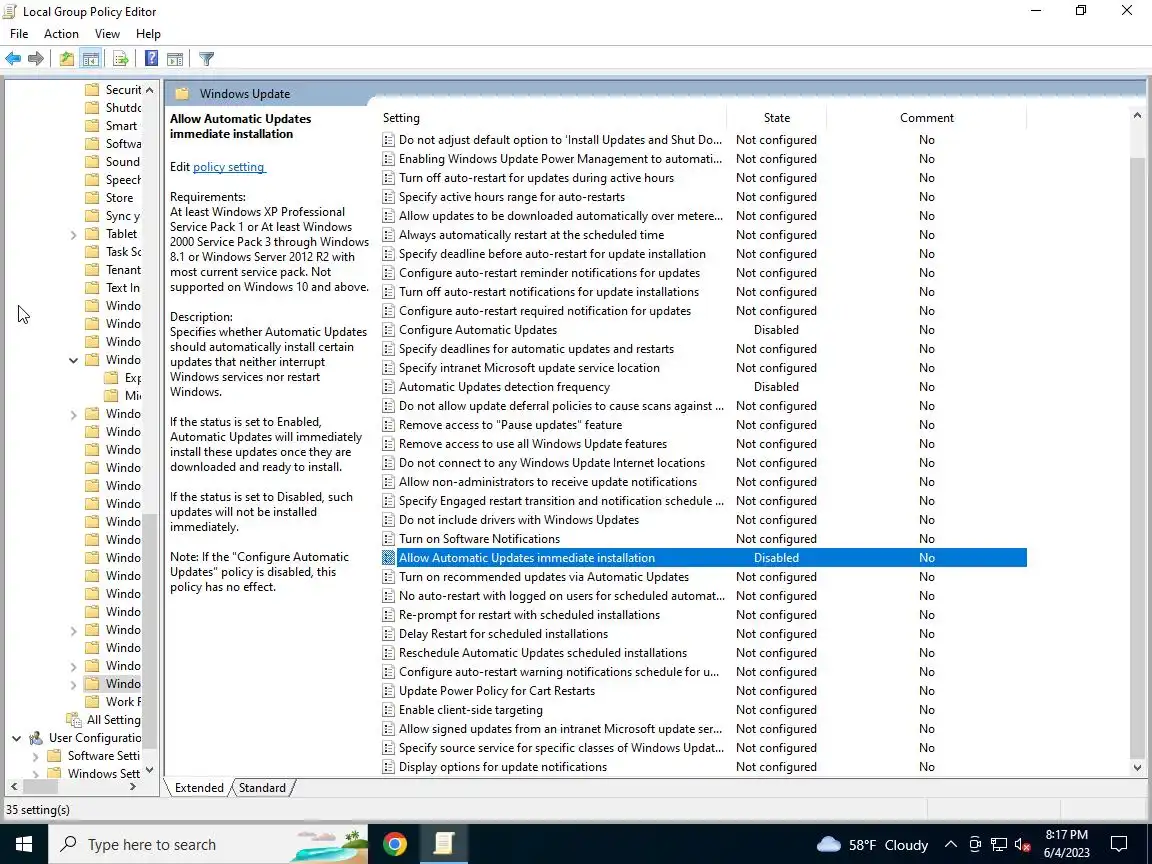Screen dimensions: 1152x864
Task: Click the All Settings icon in tree
Action: click(73, 719)
